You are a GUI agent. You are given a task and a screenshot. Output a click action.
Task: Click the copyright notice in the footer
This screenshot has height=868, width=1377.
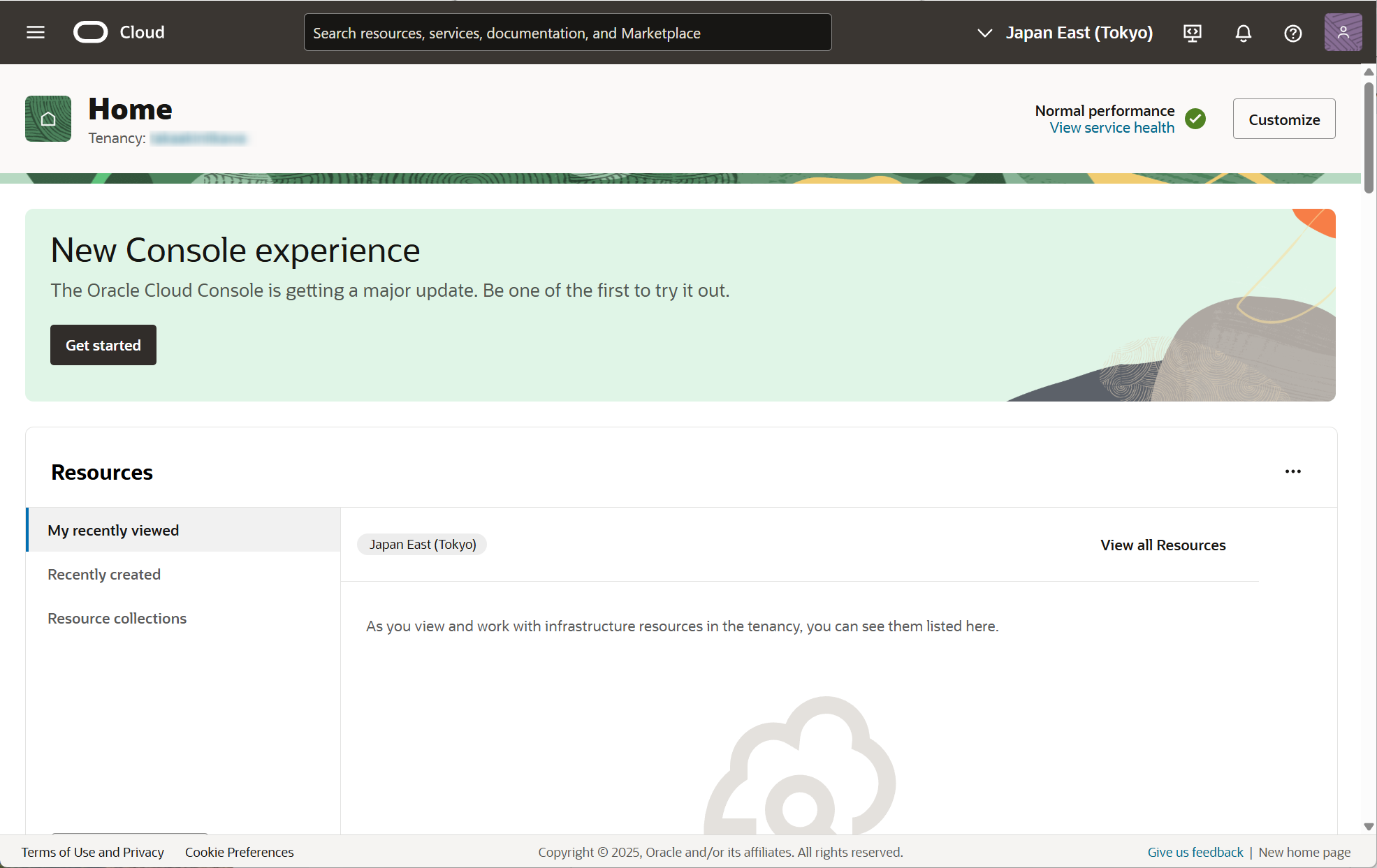click(720, 852)
